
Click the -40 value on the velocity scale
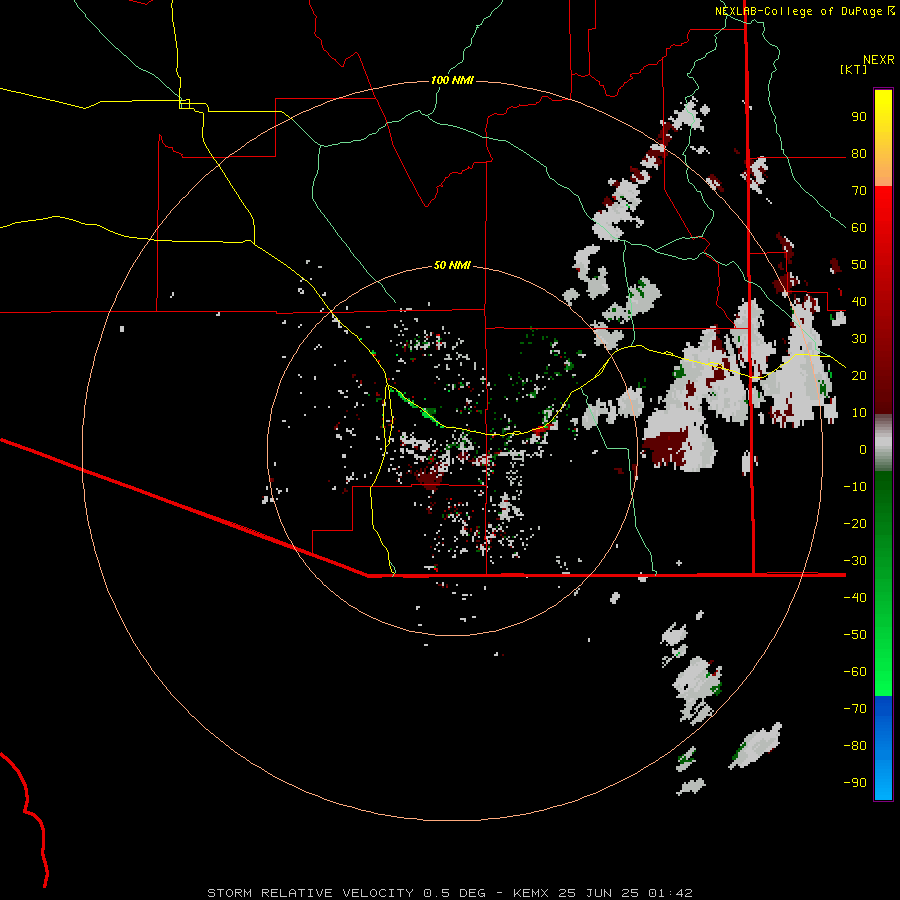click(855, 598)
